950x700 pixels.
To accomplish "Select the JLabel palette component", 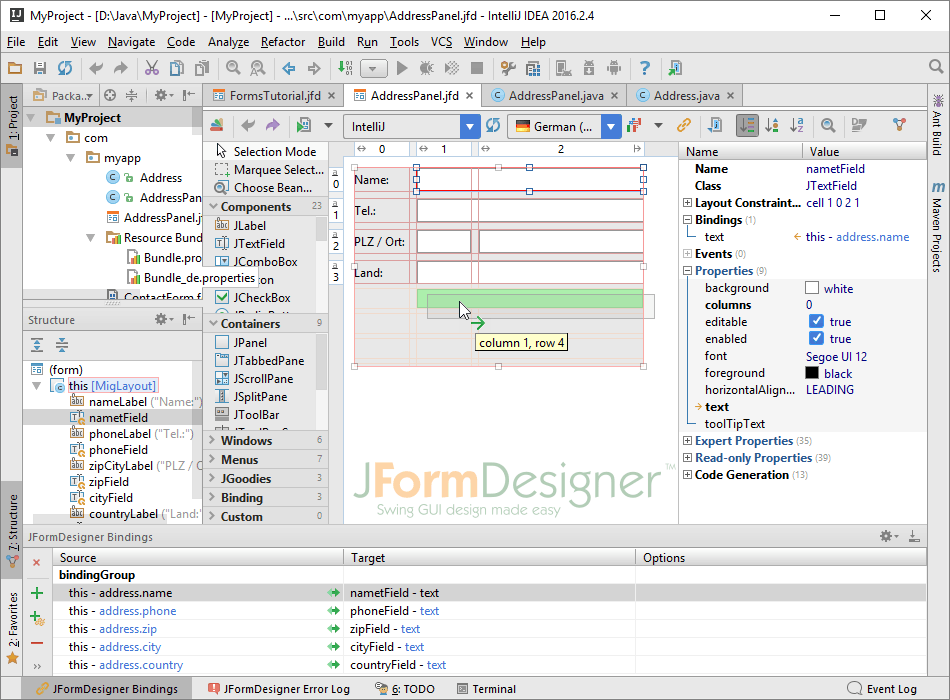I will (249, 225).
